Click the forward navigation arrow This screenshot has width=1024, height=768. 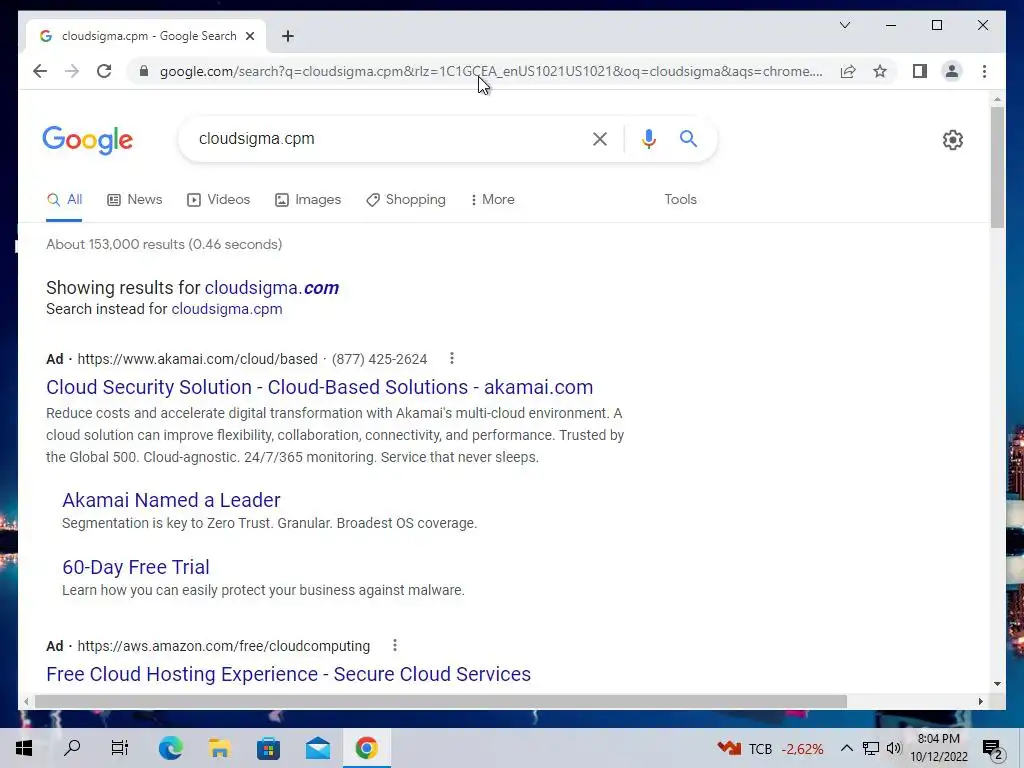72,71
